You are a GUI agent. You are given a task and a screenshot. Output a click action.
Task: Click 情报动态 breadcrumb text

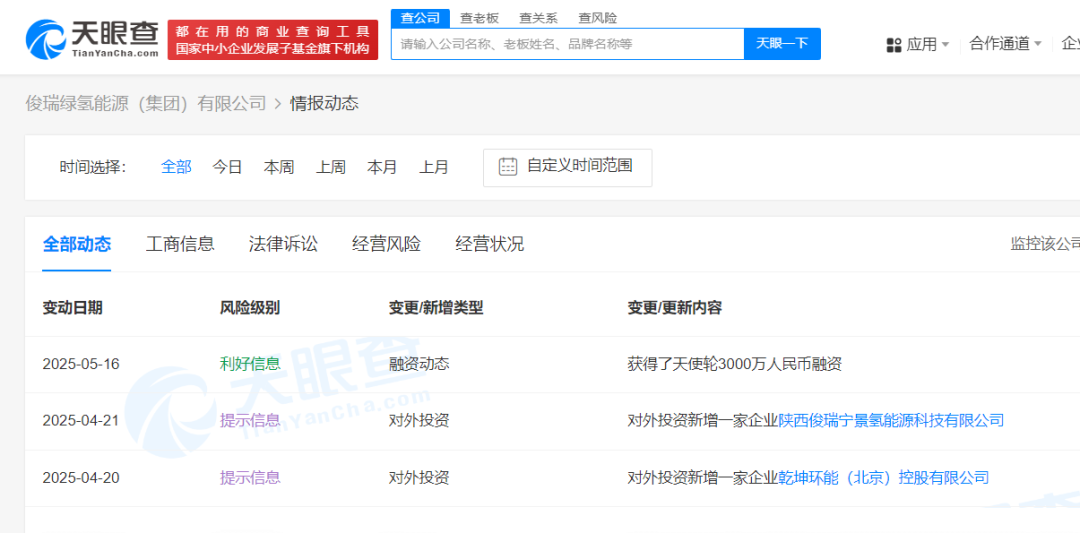click(x=324, y=104)
